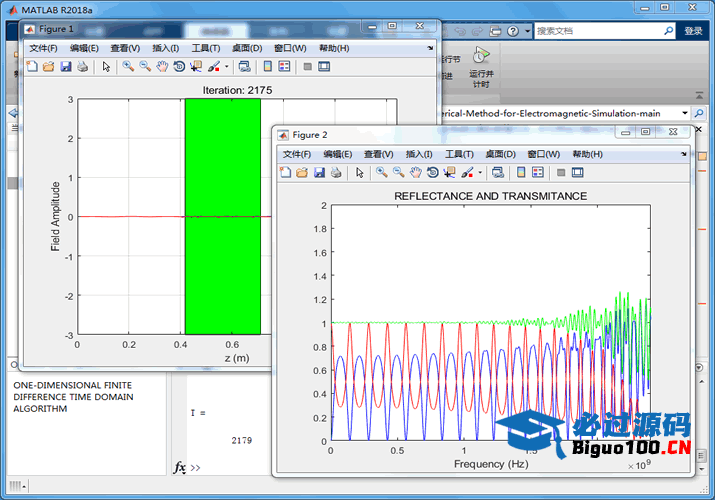Screen dimensions: 715x500
Task: Click search magnifier beside documentation field
Action: [668, 31]
